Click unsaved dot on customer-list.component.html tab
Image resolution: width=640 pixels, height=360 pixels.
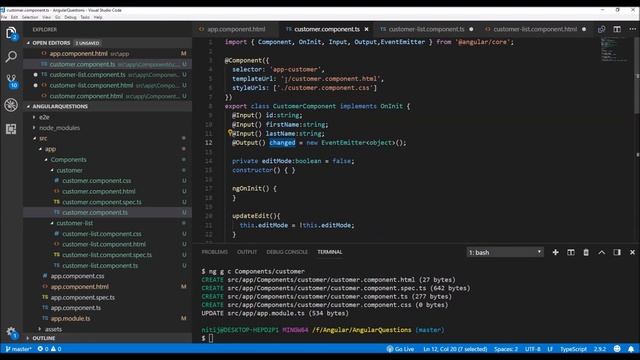(x=584, y=29)
